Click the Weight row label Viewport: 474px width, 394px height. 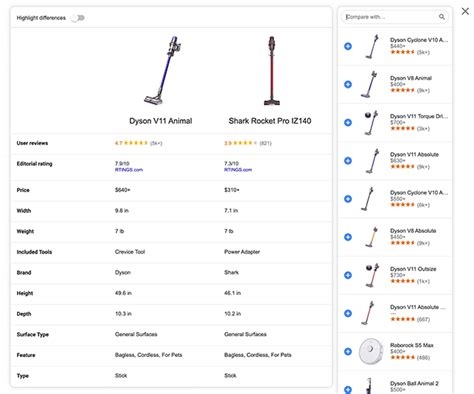[25, 231]
